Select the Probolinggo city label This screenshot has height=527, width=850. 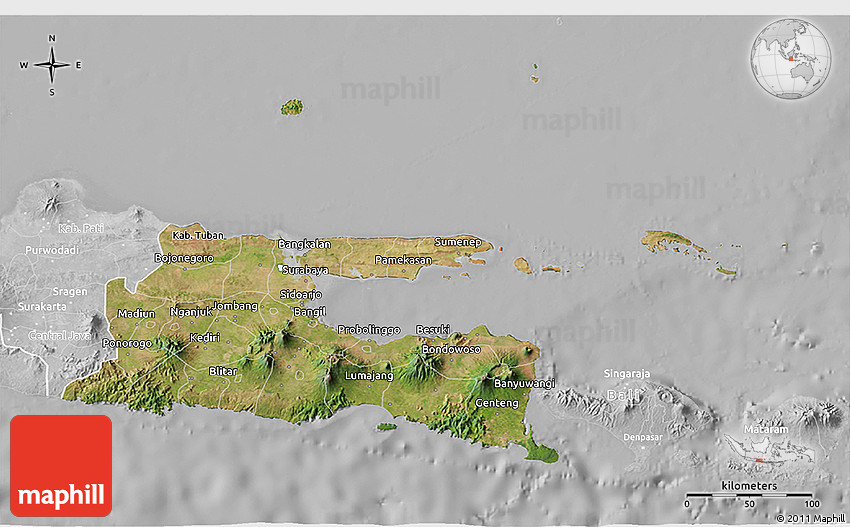click(x=369, y=329)
